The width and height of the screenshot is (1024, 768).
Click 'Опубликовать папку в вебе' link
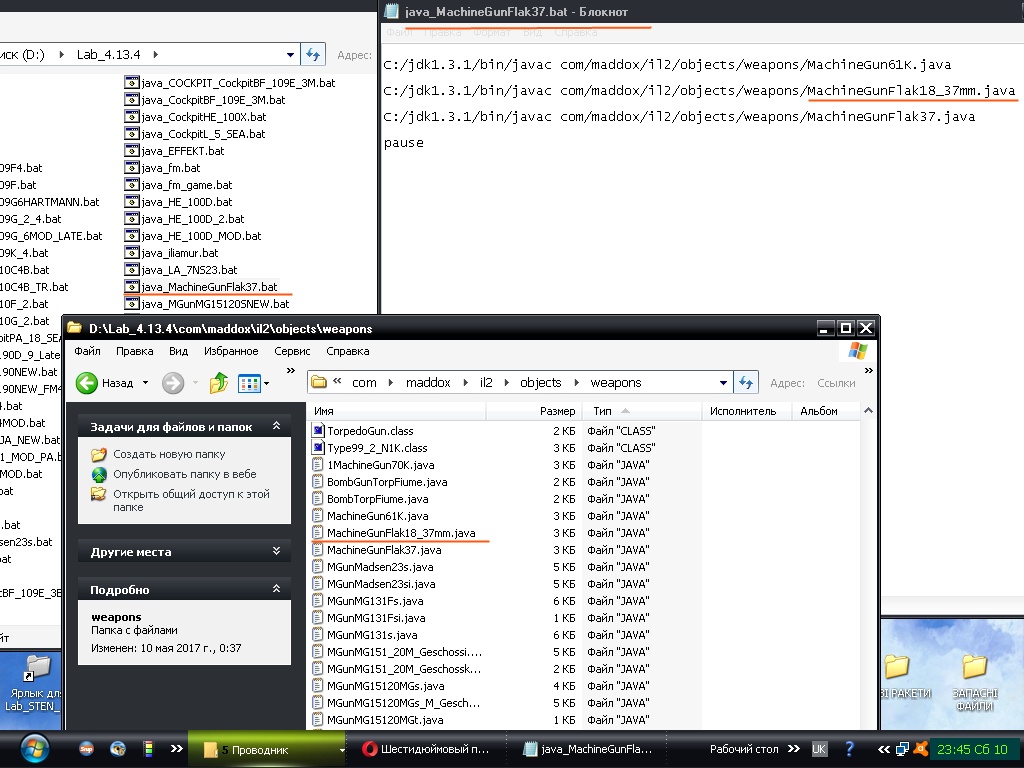pos(185,474)
